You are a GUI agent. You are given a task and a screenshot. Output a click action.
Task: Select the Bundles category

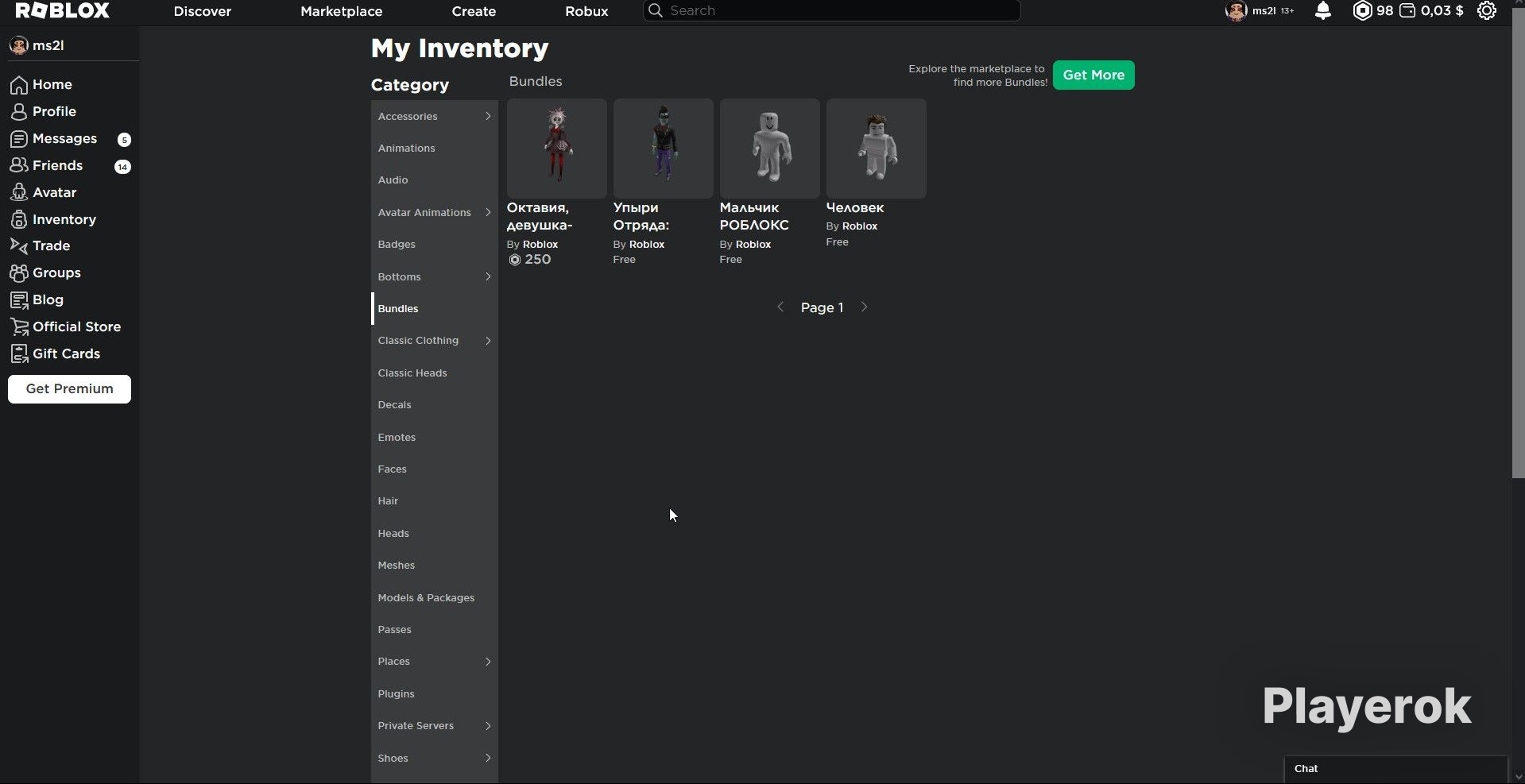435,308
